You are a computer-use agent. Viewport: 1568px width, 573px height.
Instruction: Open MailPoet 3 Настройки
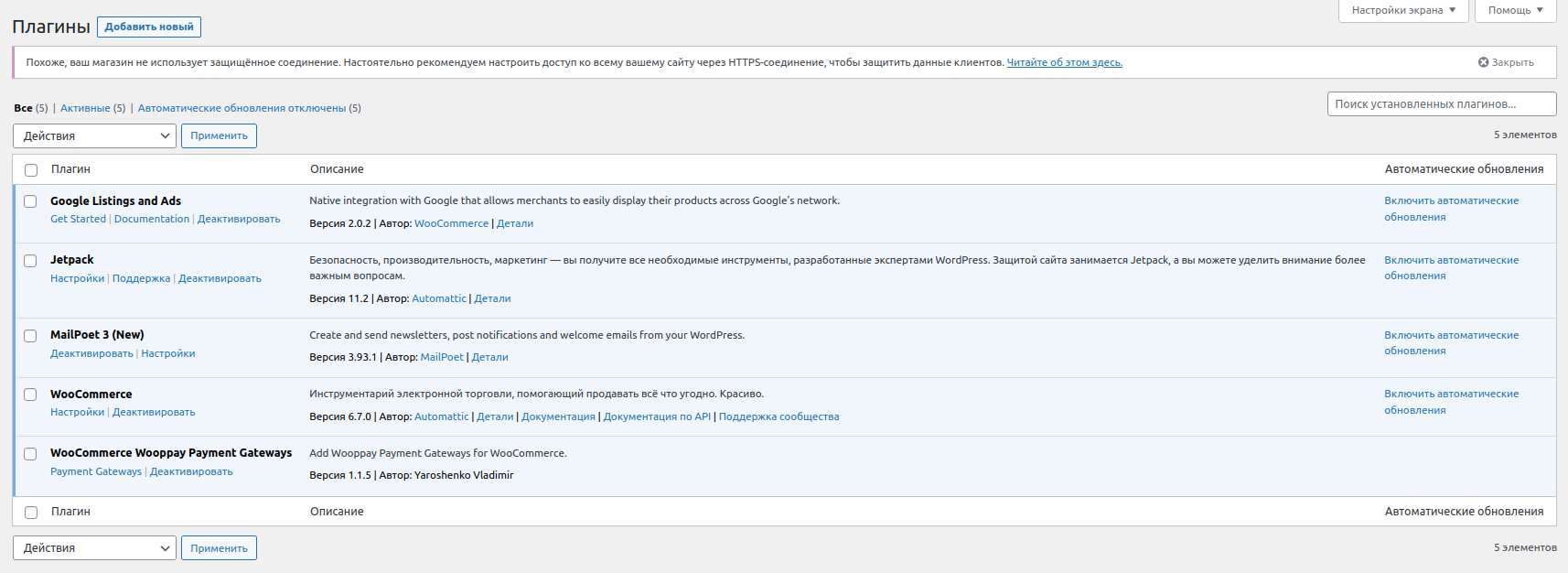point(168,353)
